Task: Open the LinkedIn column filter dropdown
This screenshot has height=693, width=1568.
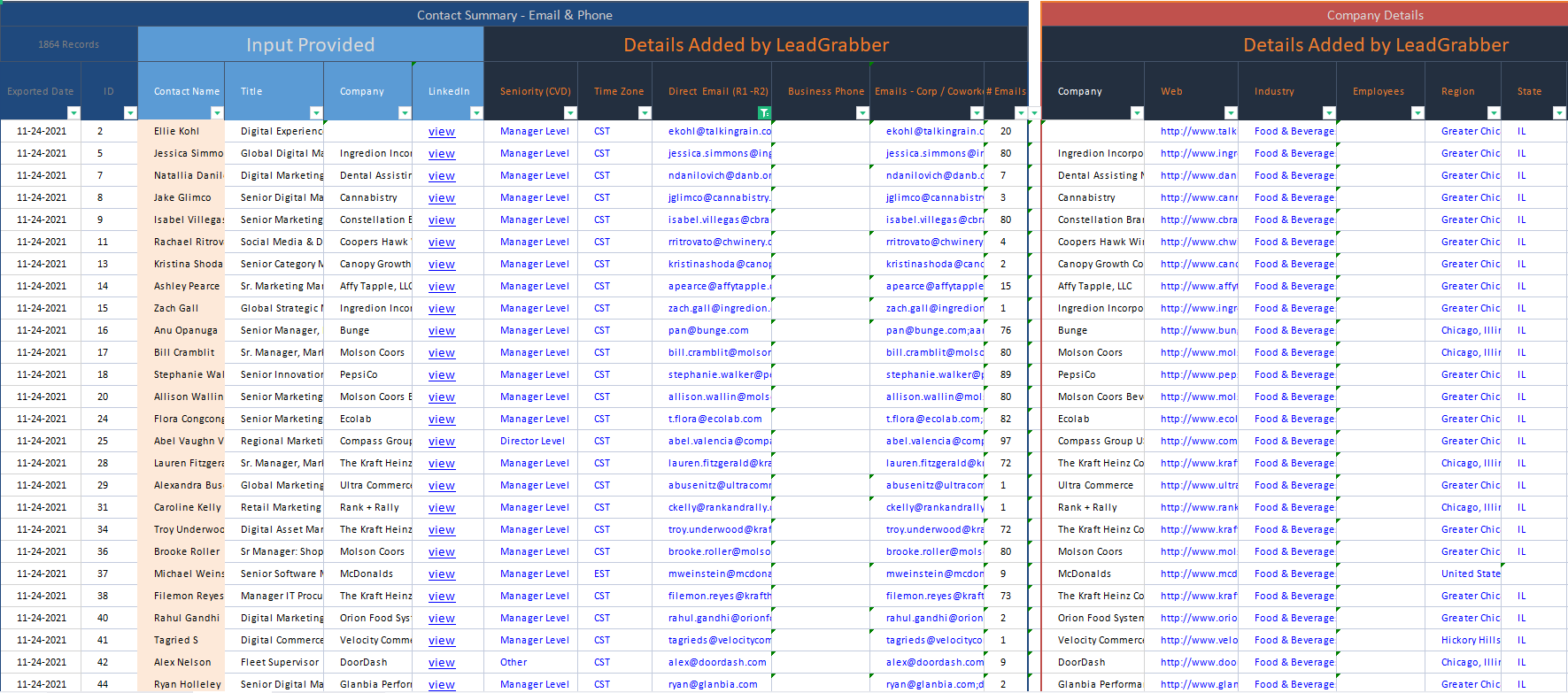Action: [476, 113]
